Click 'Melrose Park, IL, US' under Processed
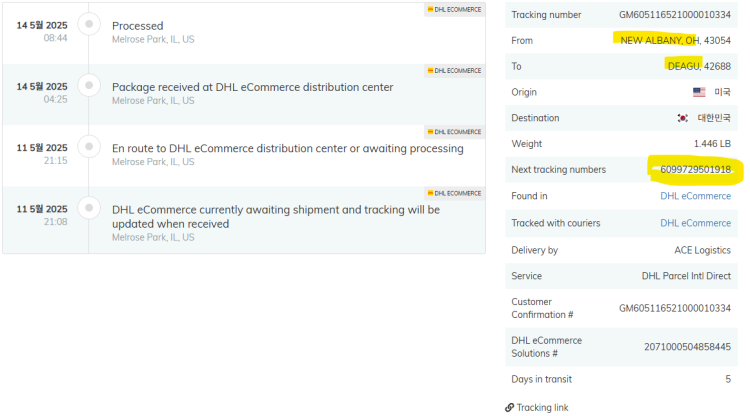This screenshot has width=750, height=416. point(153,40)
